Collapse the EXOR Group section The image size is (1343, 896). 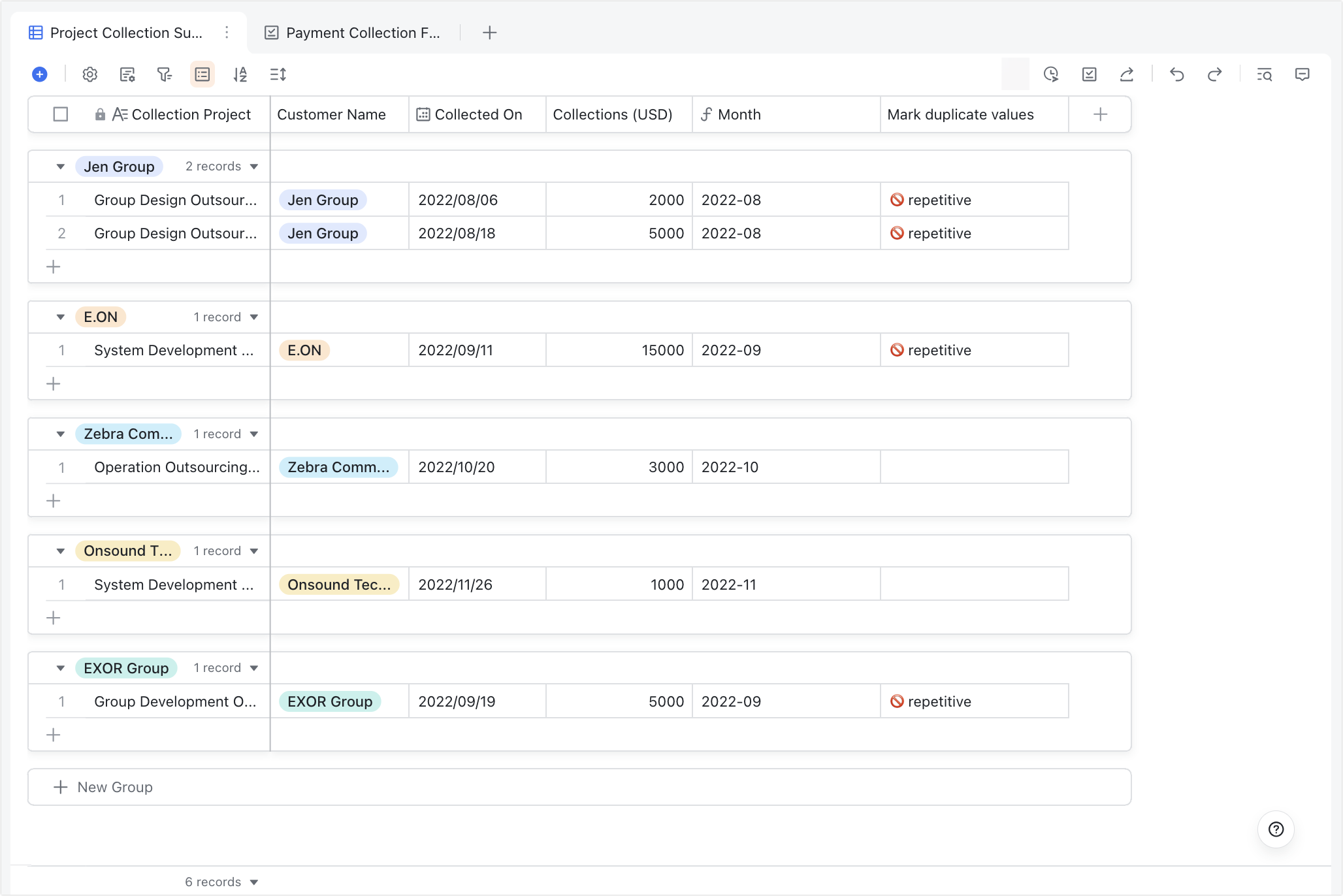61,668
